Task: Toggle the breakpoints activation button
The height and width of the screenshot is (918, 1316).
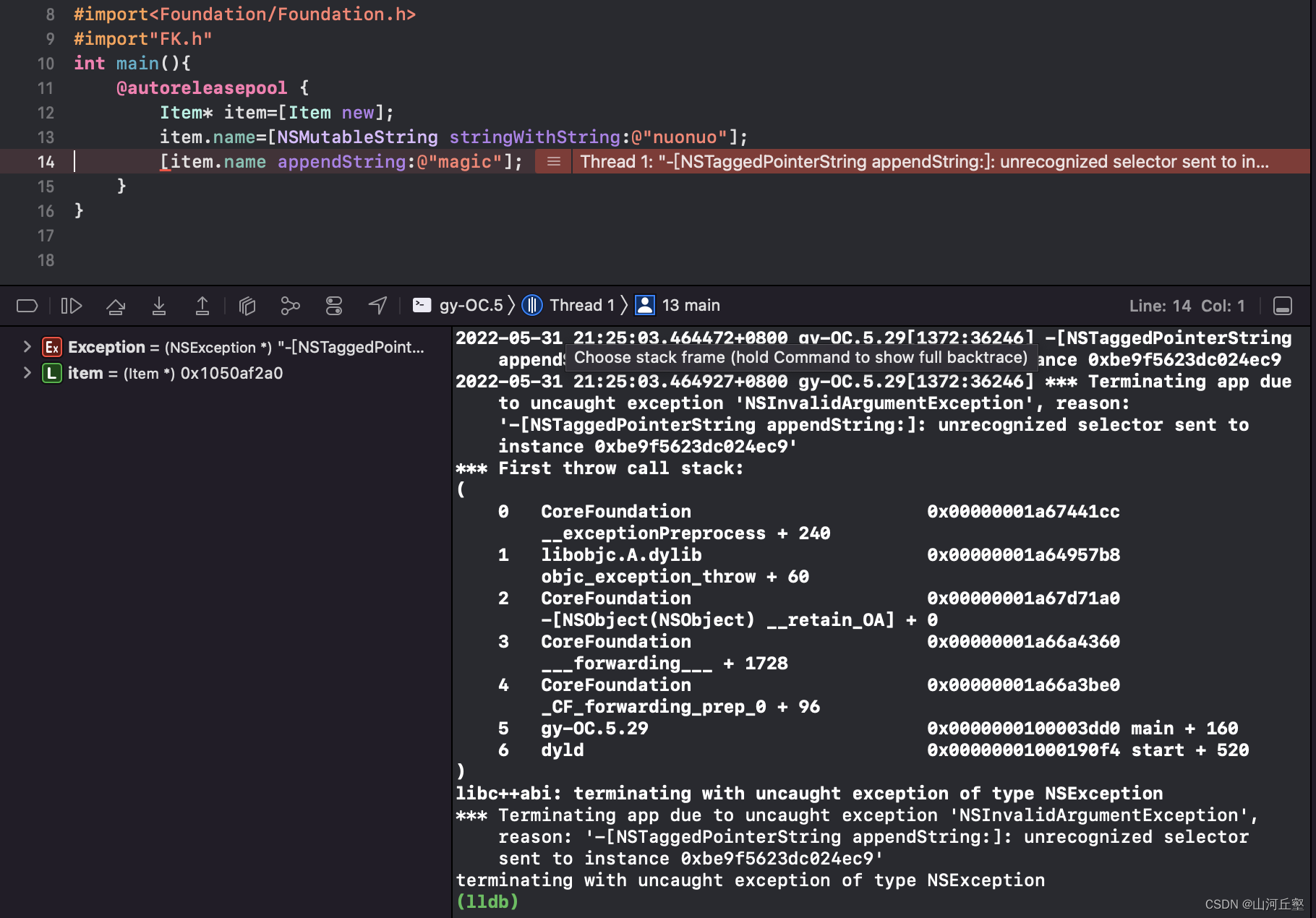Action: [27, 306]
